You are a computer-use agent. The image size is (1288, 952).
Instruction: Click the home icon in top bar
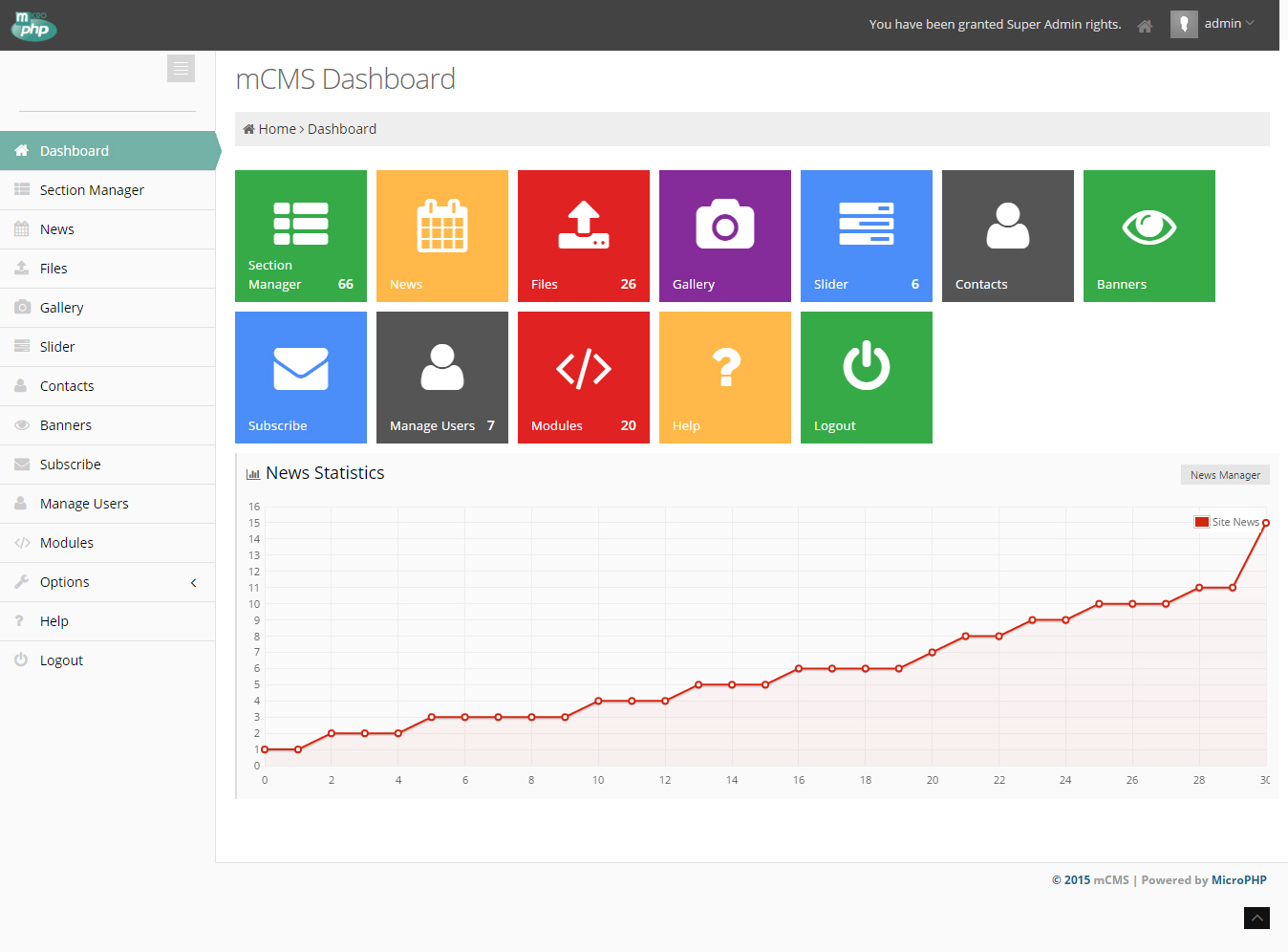(1145, 26)
